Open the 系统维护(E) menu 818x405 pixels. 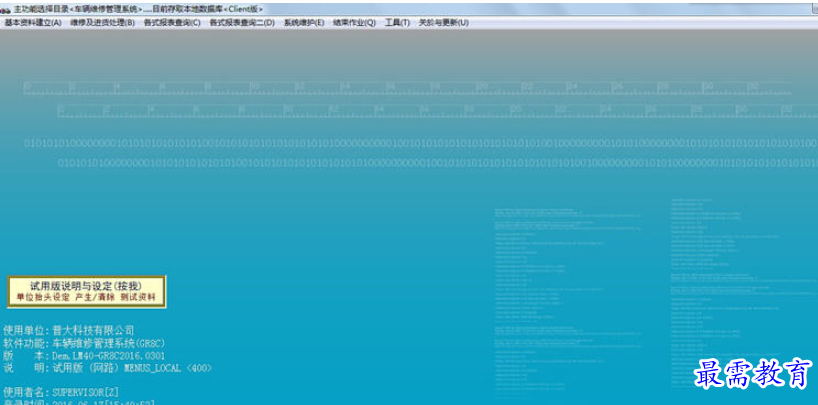click(x=304, y=22)
